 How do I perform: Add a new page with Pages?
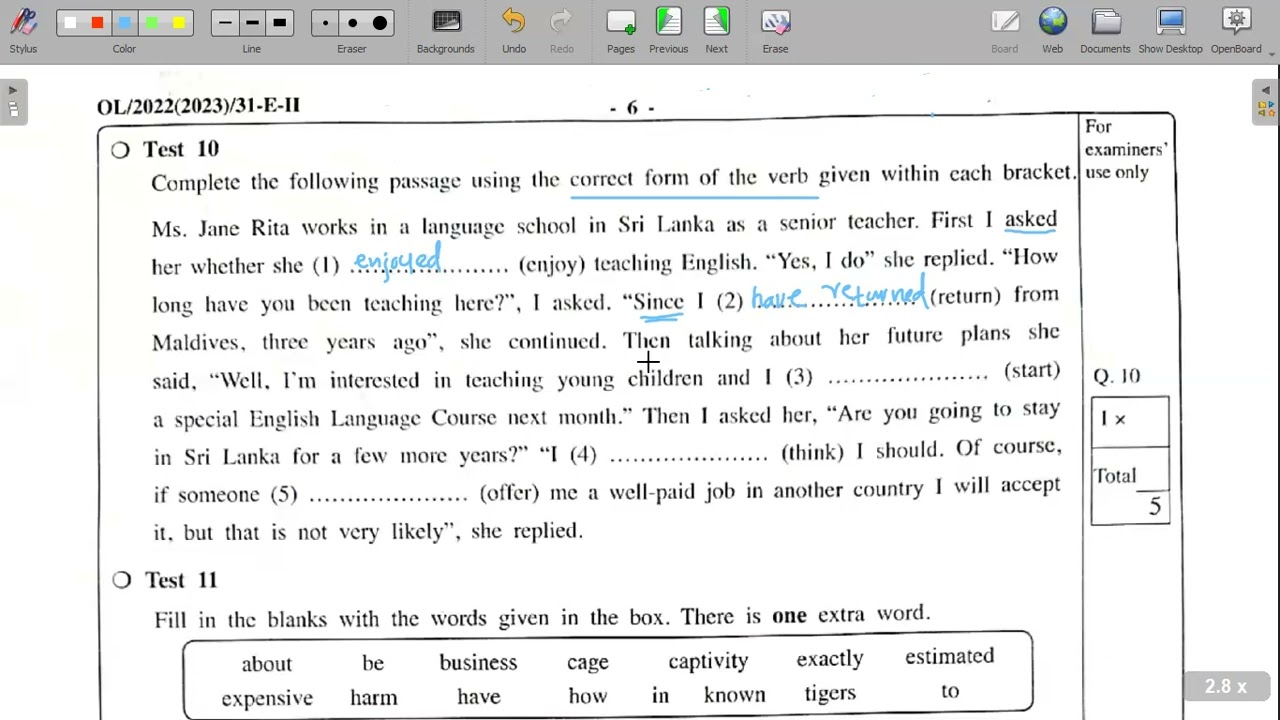(x=621, y=31)
